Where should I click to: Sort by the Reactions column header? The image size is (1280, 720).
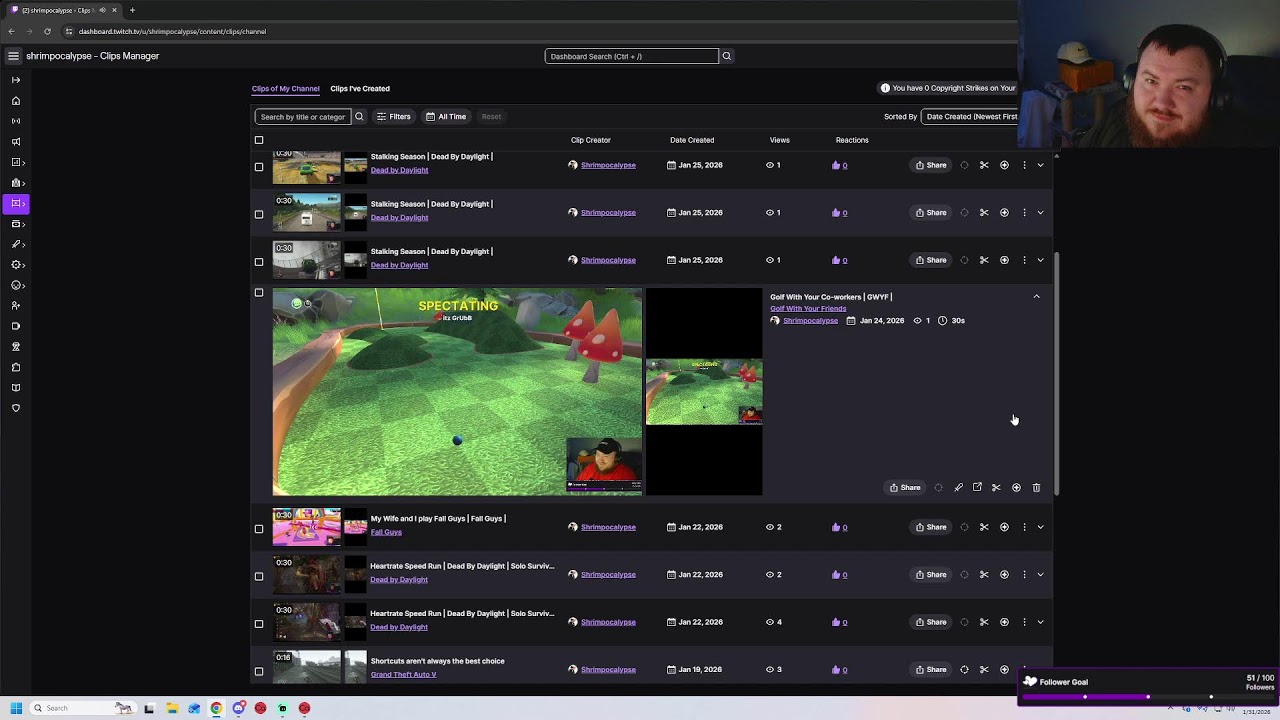coord(852,140)
